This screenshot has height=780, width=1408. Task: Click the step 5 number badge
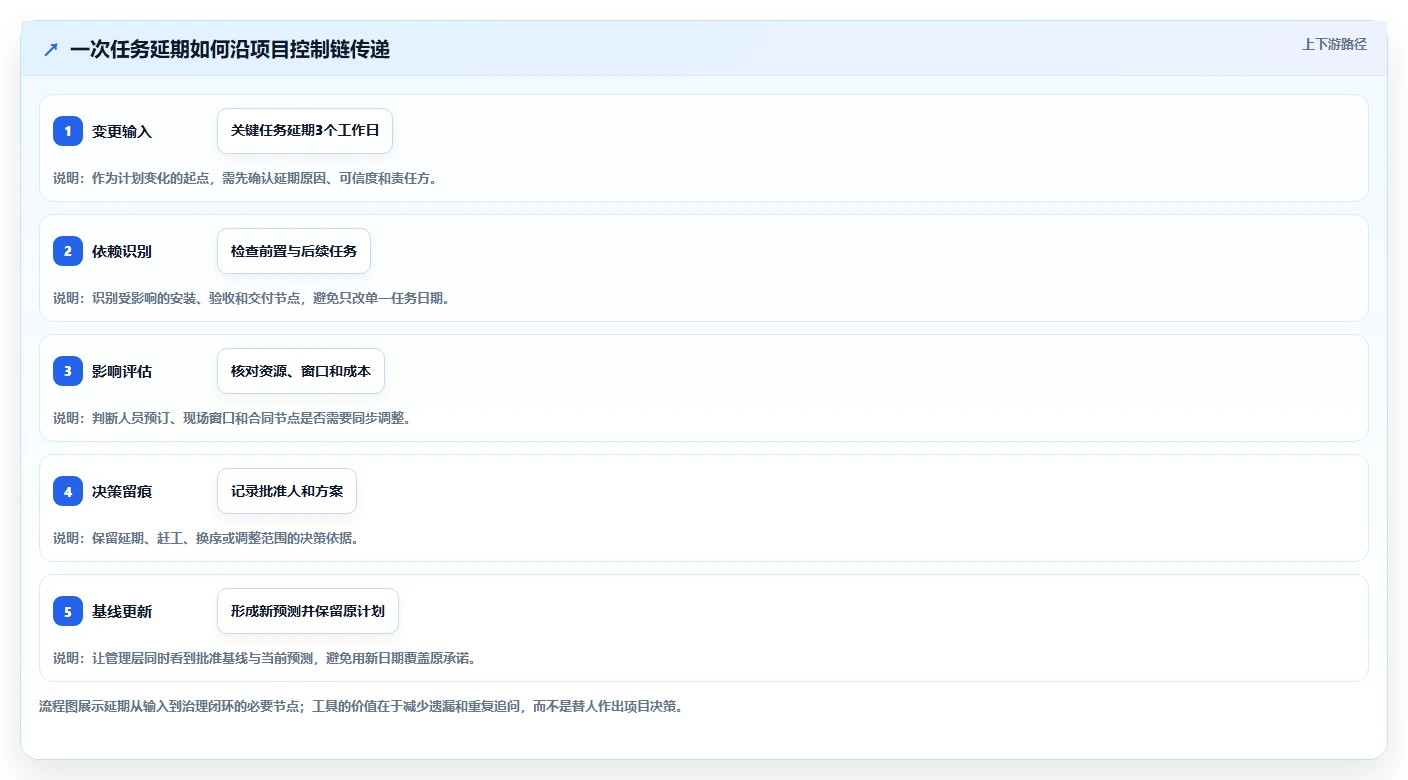(68, 611)
